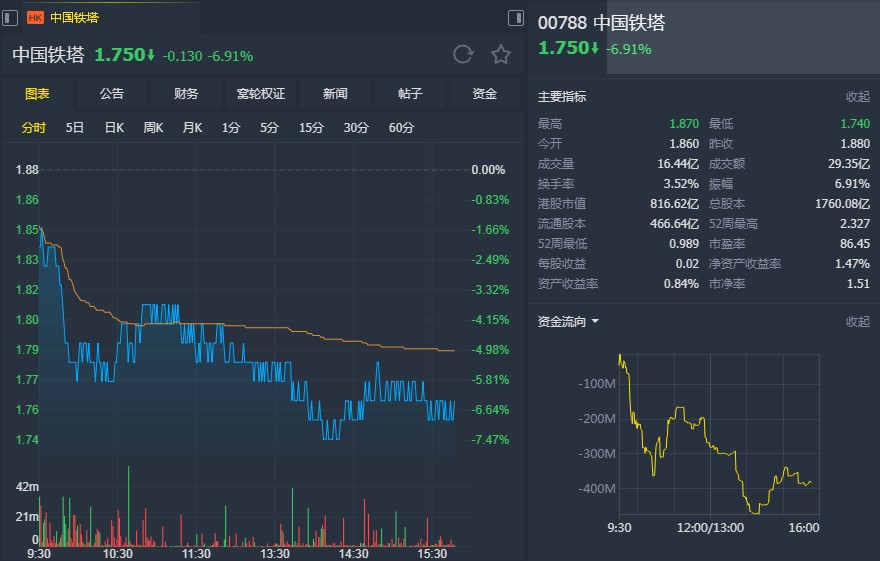The image size is (880, 561).
Task: Open the 资金流向 dropdown arrow
Action: (x=595, y=321)
